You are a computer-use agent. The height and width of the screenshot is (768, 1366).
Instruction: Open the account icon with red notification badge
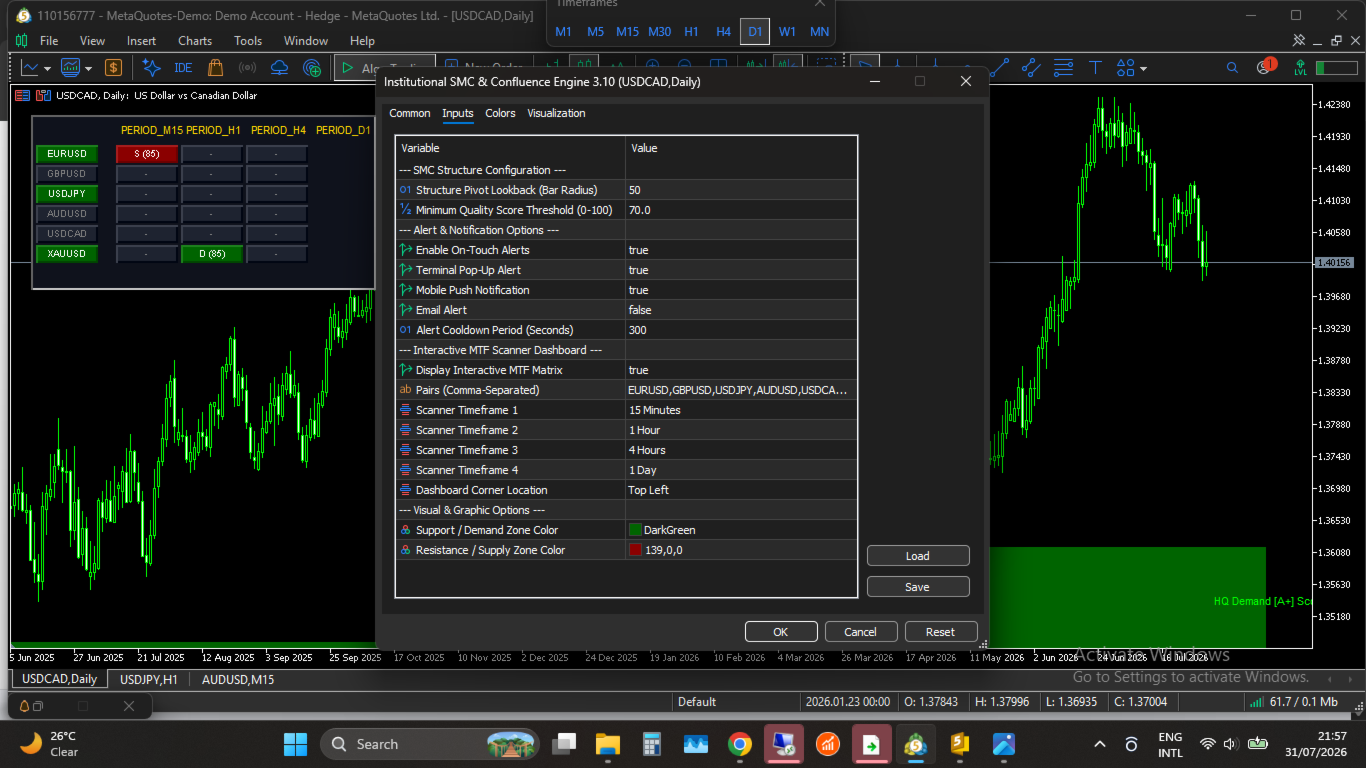1265,67
